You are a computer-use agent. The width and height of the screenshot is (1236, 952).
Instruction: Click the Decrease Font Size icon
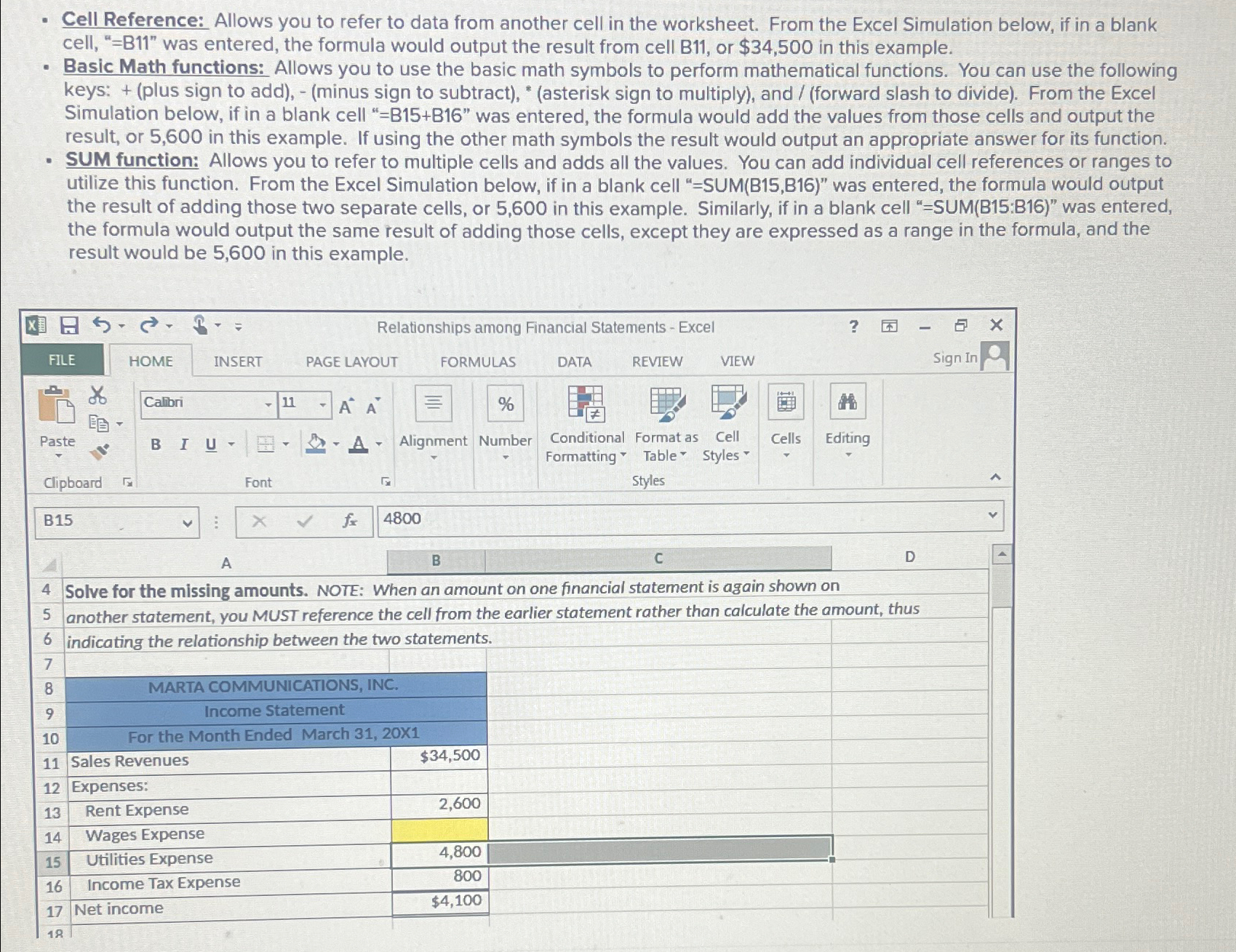[x=373, y=406]
